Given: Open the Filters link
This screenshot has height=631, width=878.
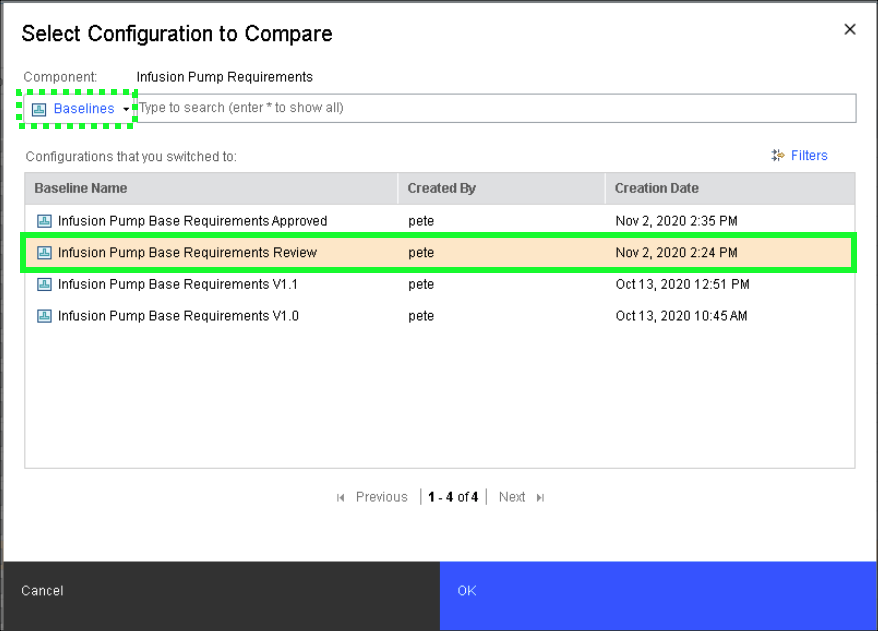Looking at the screenshot, I should coord(809,156).
